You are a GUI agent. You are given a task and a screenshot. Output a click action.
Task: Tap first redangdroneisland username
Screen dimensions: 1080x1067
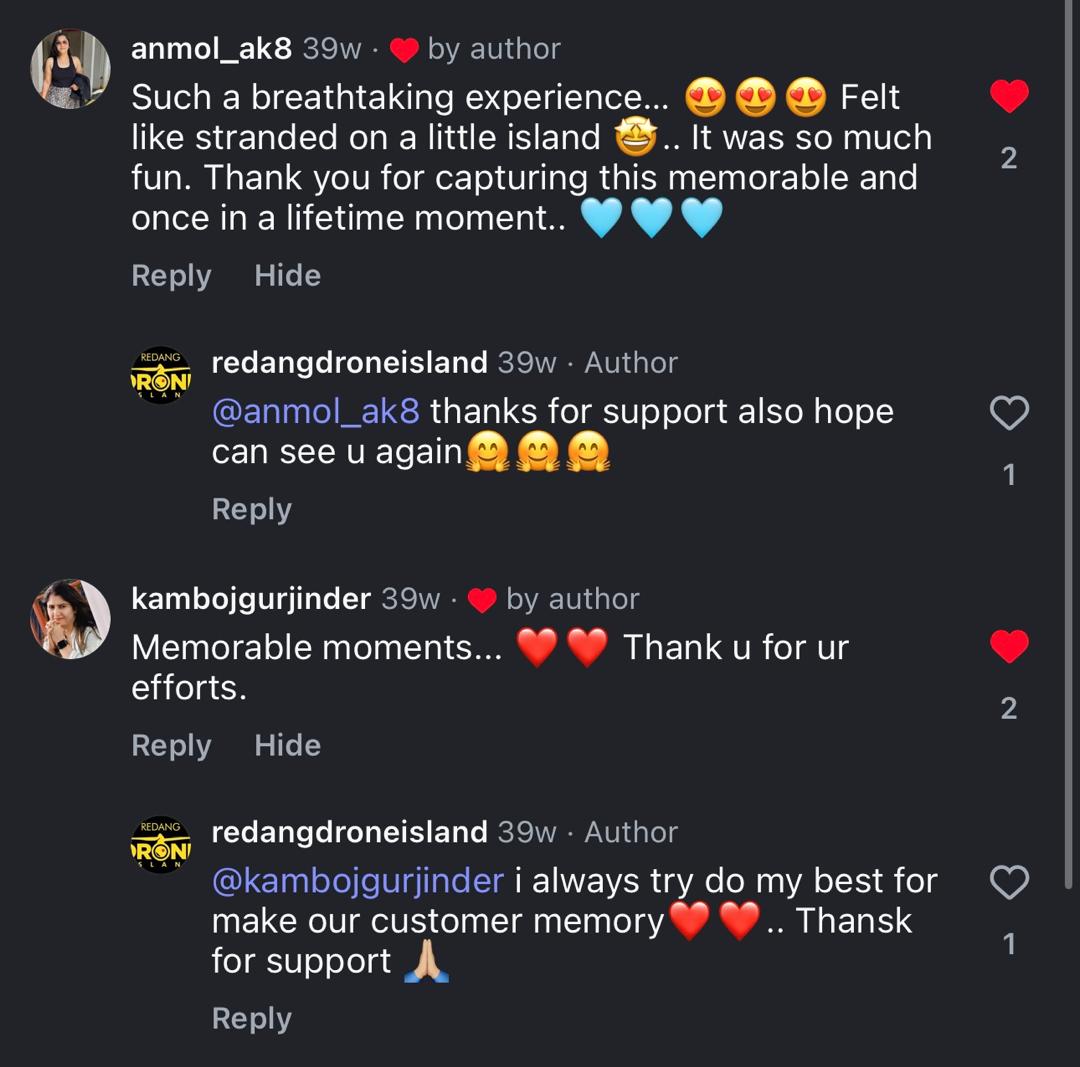tap(349, 362)
